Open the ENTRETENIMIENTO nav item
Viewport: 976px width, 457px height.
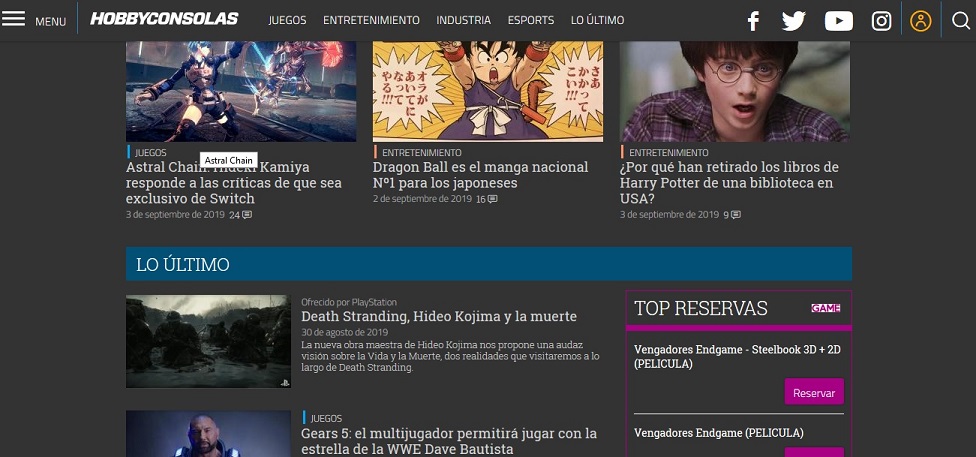pyautogui.click(x=371, y=21)
